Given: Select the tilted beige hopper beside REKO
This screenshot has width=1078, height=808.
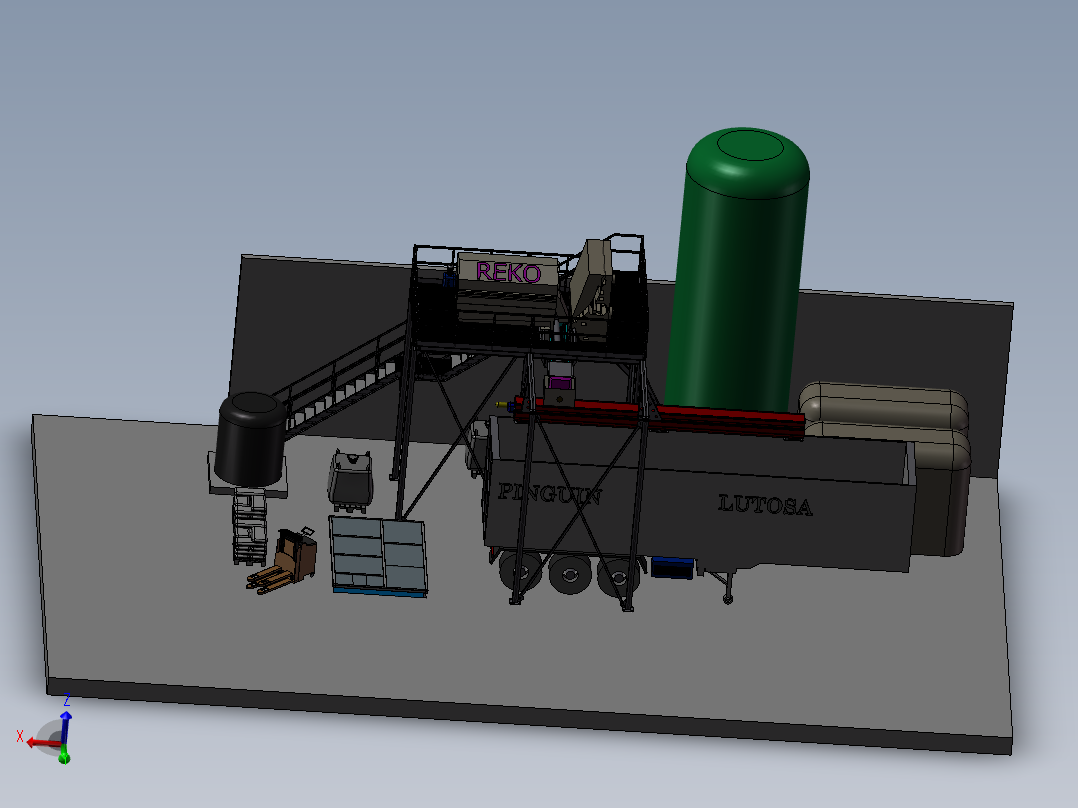Looking at the screenshot, I should [591, 275].
